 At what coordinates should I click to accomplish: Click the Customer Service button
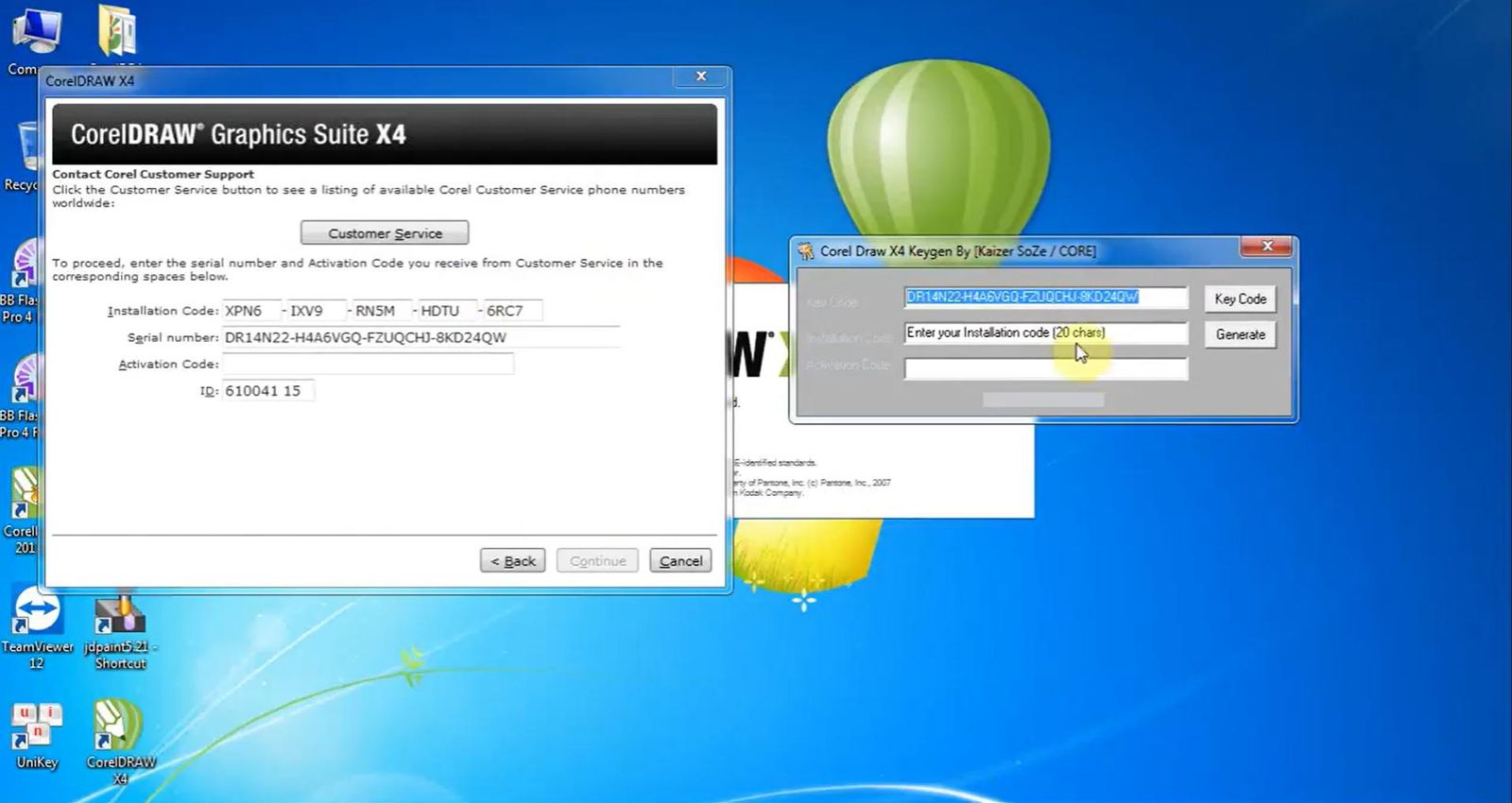coord(385,233)
